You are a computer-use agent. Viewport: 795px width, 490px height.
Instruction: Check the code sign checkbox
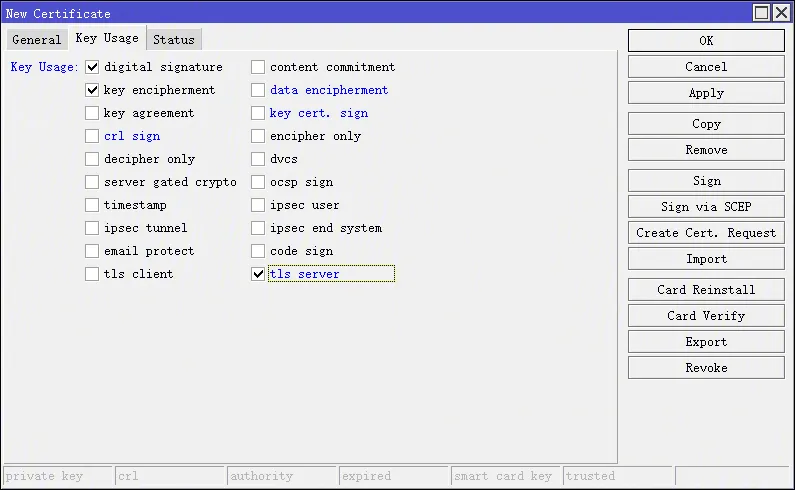click(x=258, y=251)
